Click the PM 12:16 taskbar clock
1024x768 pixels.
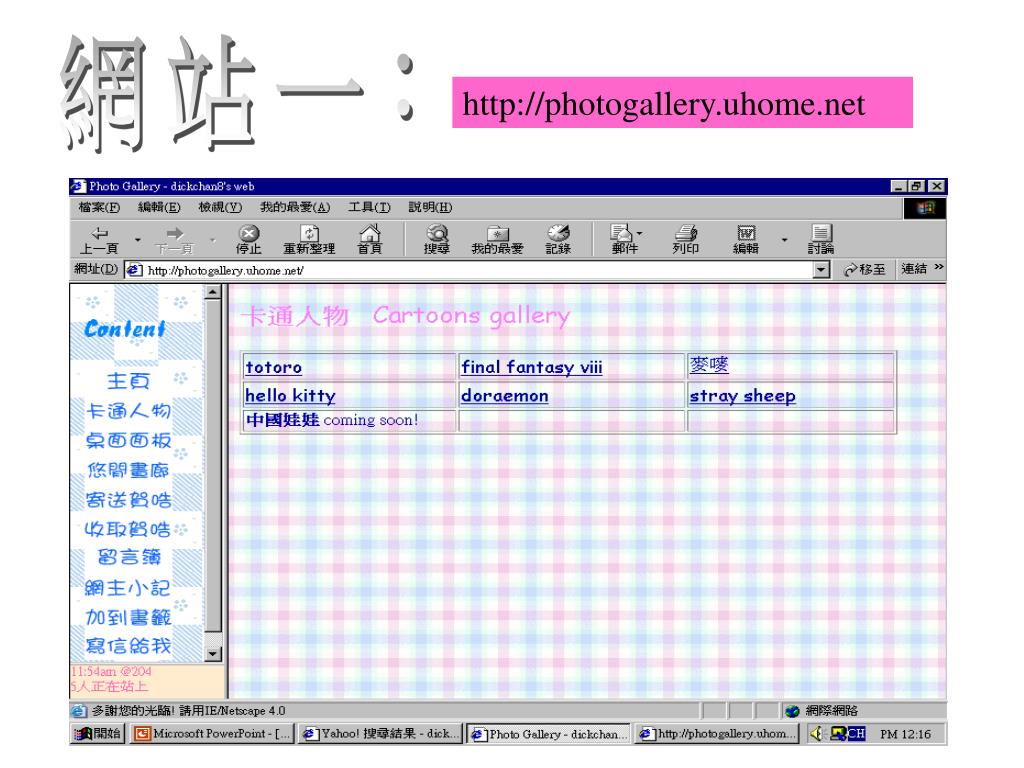pyautogui.click(x=905, y=734)
